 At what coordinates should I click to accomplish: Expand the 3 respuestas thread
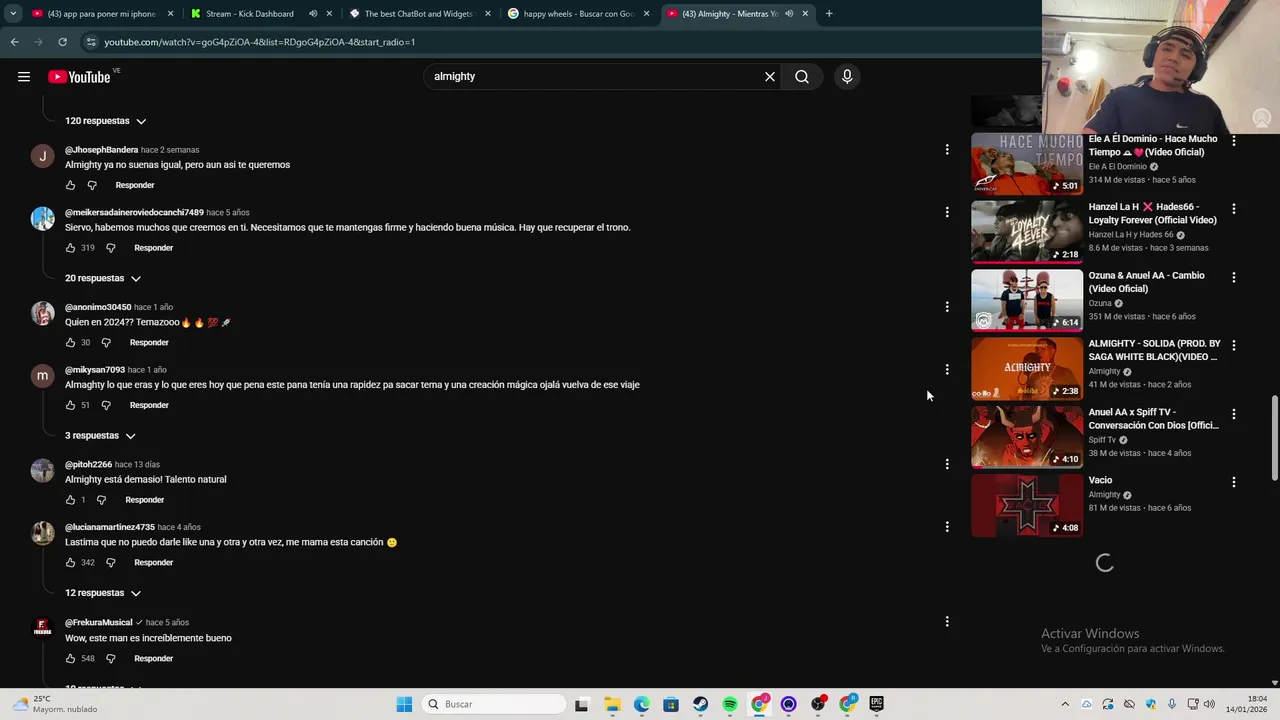100,436
